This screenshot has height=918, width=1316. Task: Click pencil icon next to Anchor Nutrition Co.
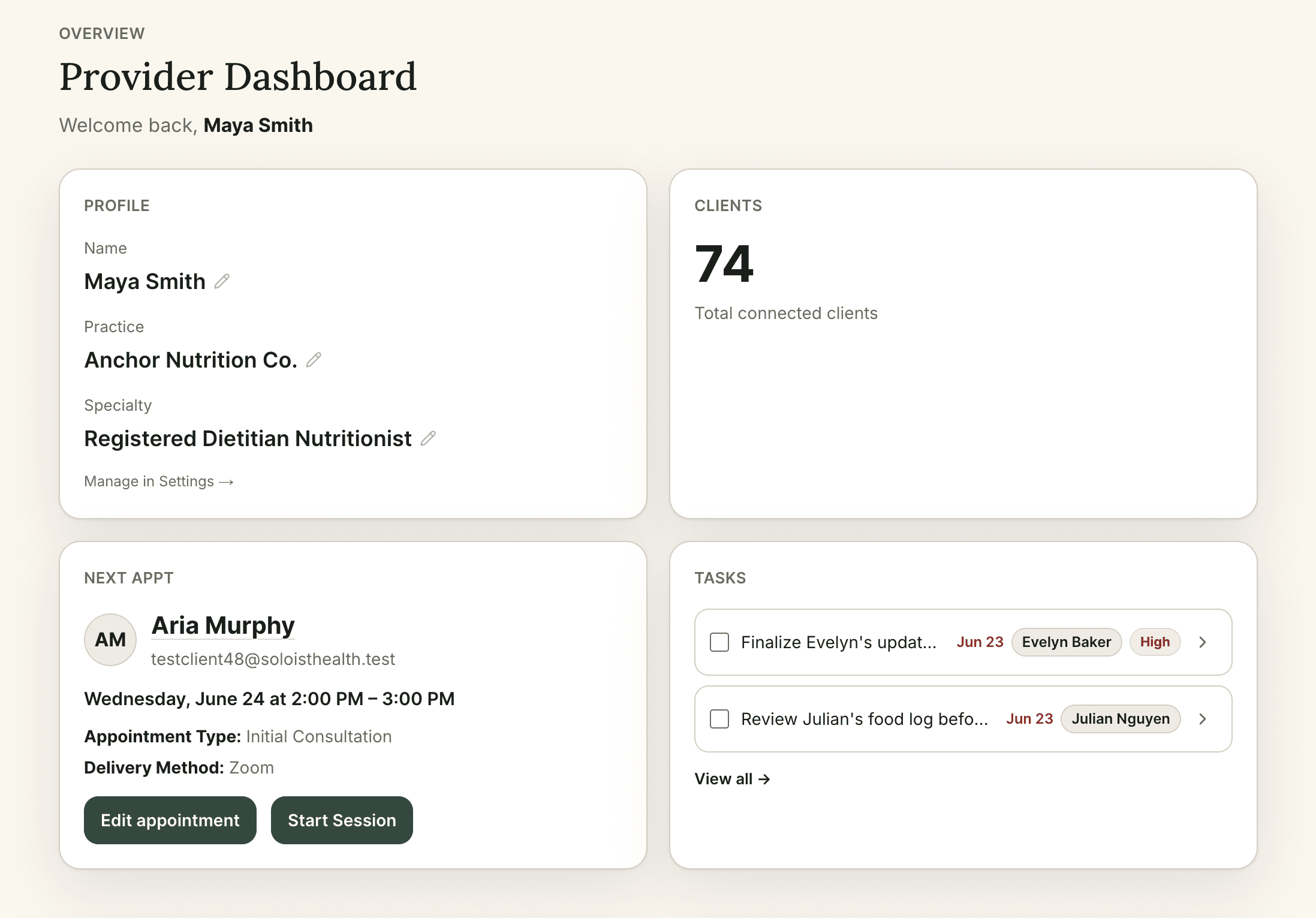click(x=314, y=360)
